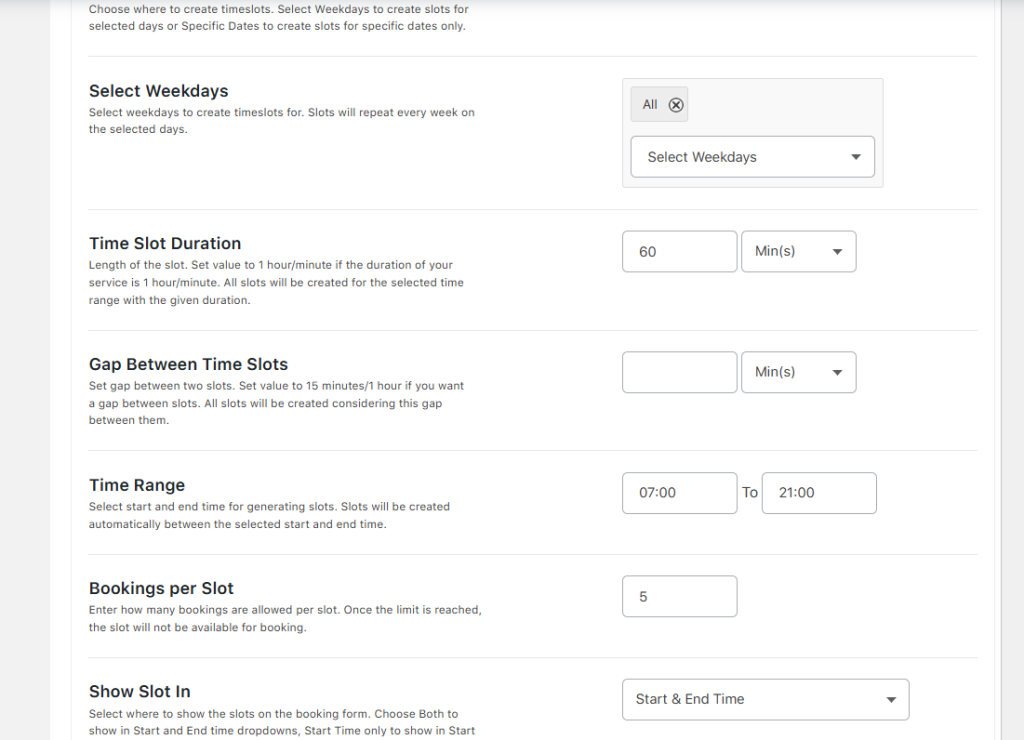Click the "To" label between time fields

[750, 493]
